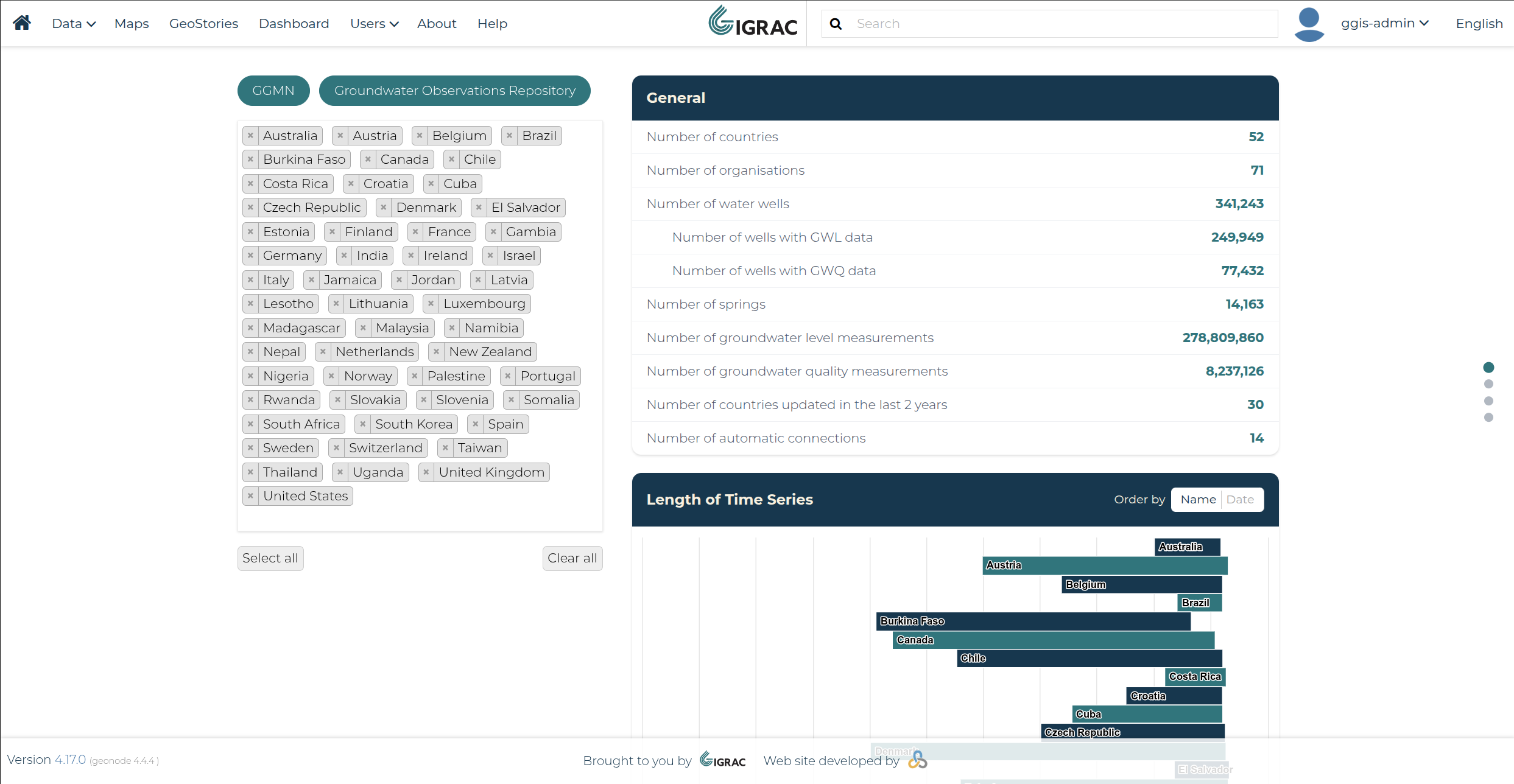
Task: Click the IGRAC logo in header
Action: (753, 22)
